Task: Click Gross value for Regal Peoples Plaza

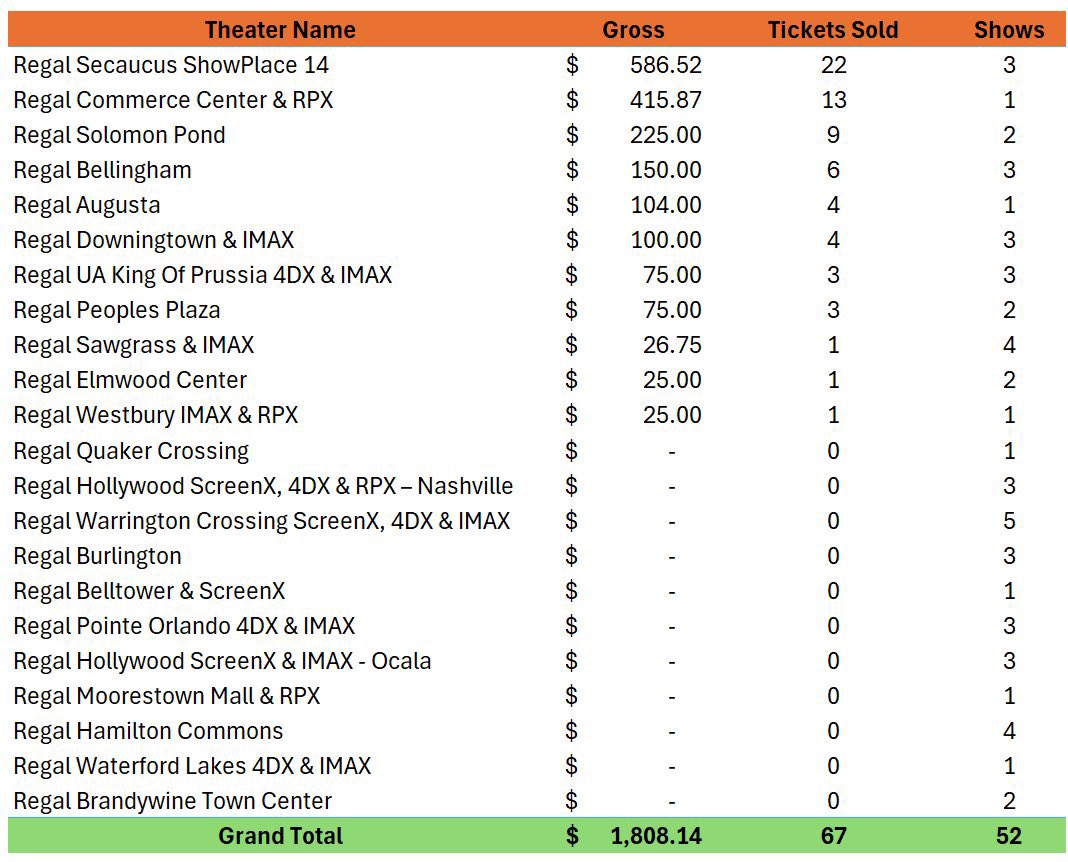Action: 672,310
